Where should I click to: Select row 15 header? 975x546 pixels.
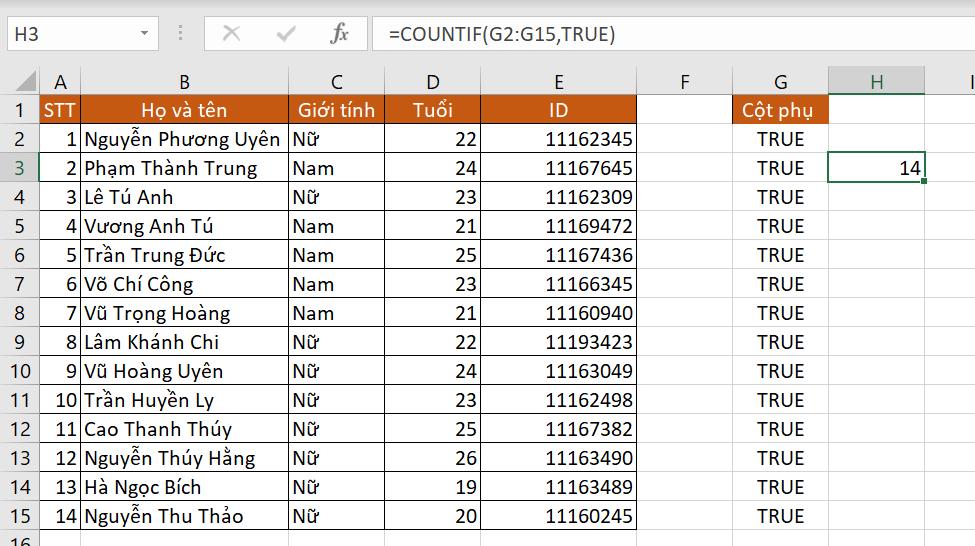(x=19, y=516)
